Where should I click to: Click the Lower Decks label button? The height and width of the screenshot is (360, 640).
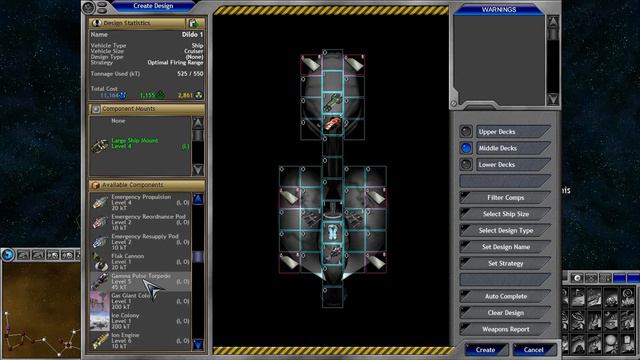513,164
